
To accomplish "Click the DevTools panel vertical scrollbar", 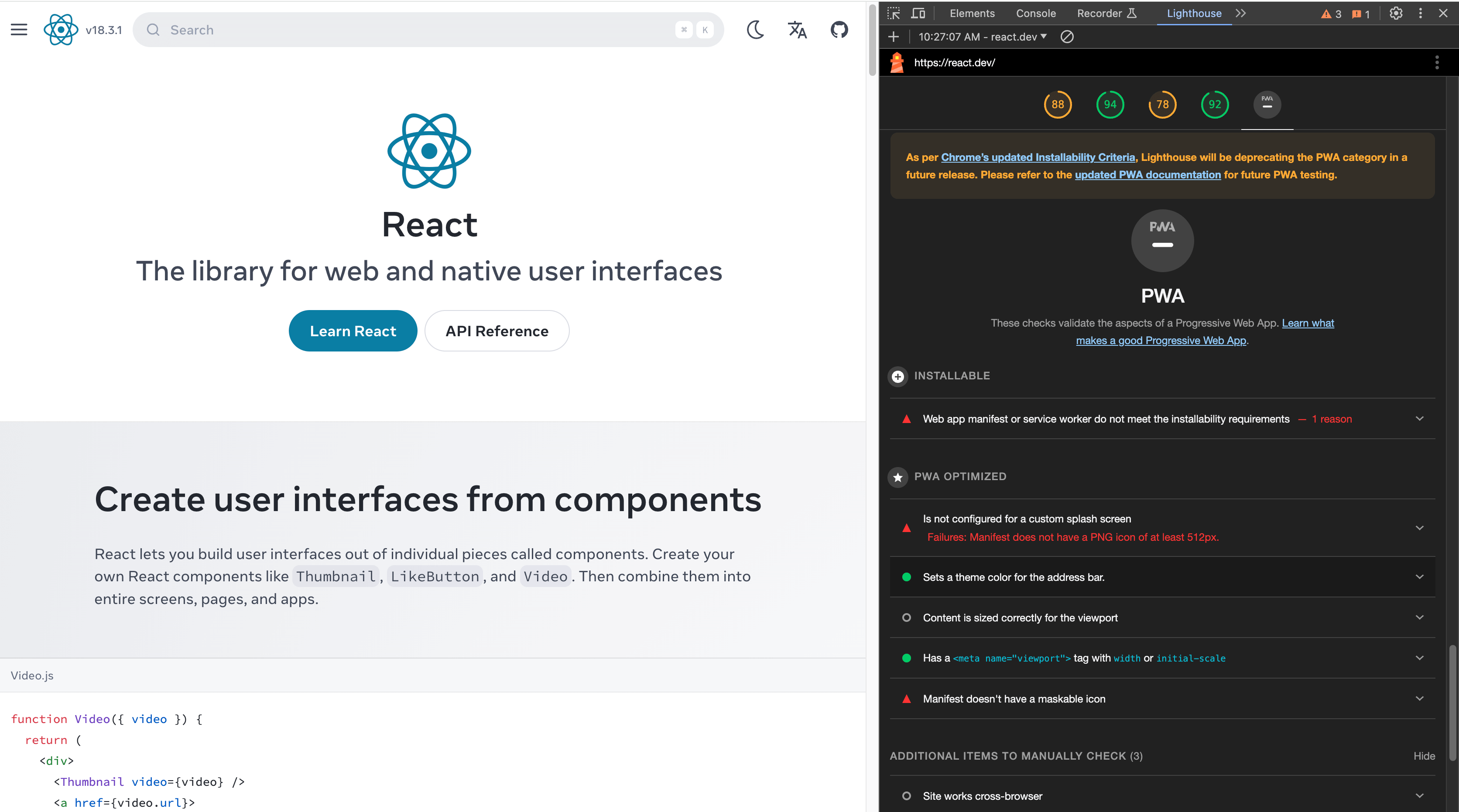I will [x=1453, y=703].
